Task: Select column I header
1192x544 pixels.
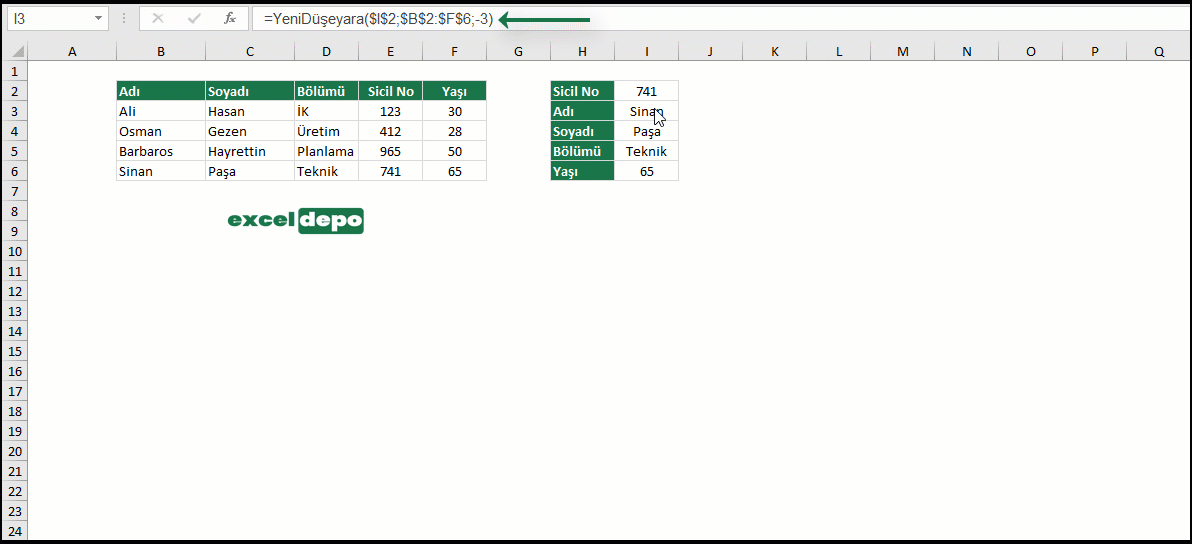Action: point(646,52)
